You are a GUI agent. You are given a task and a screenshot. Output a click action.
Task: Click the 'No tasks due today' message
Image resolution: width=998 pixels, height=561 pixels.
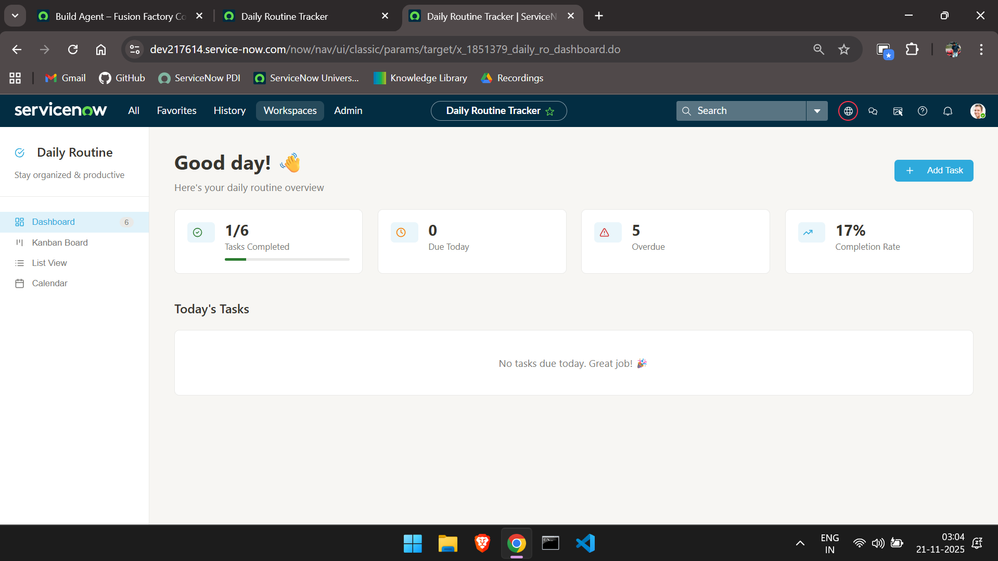click(573, 364)
